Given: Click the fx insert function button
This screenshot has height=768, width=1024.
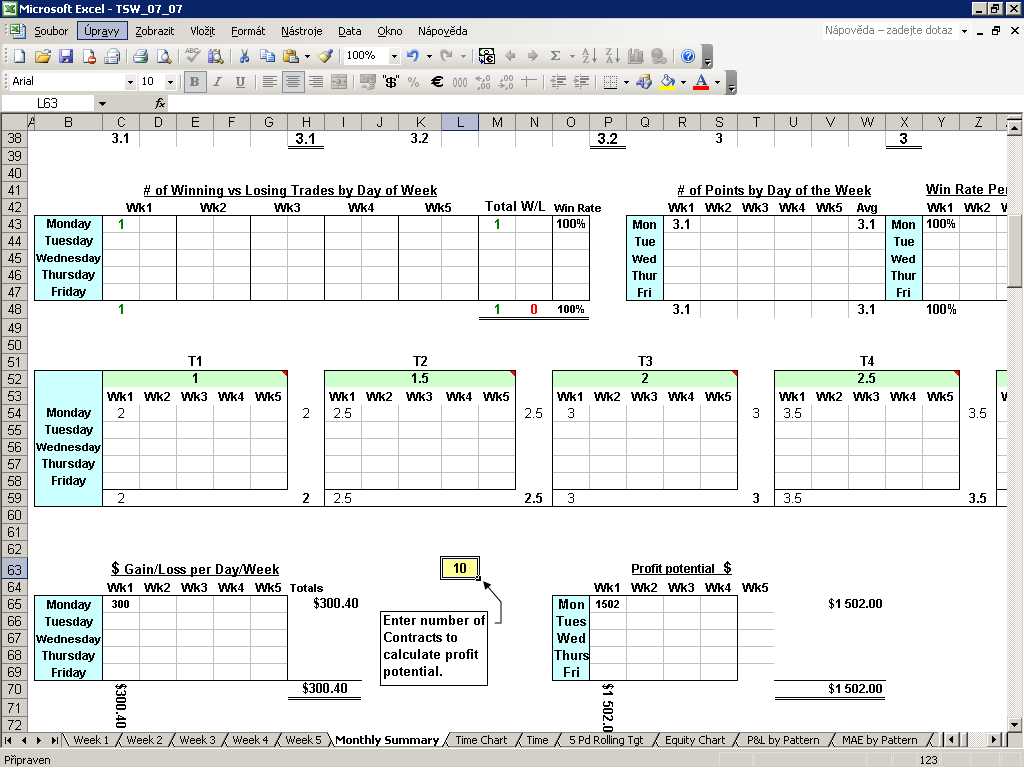Looking at the screenshot, I should tap(160, 103).
